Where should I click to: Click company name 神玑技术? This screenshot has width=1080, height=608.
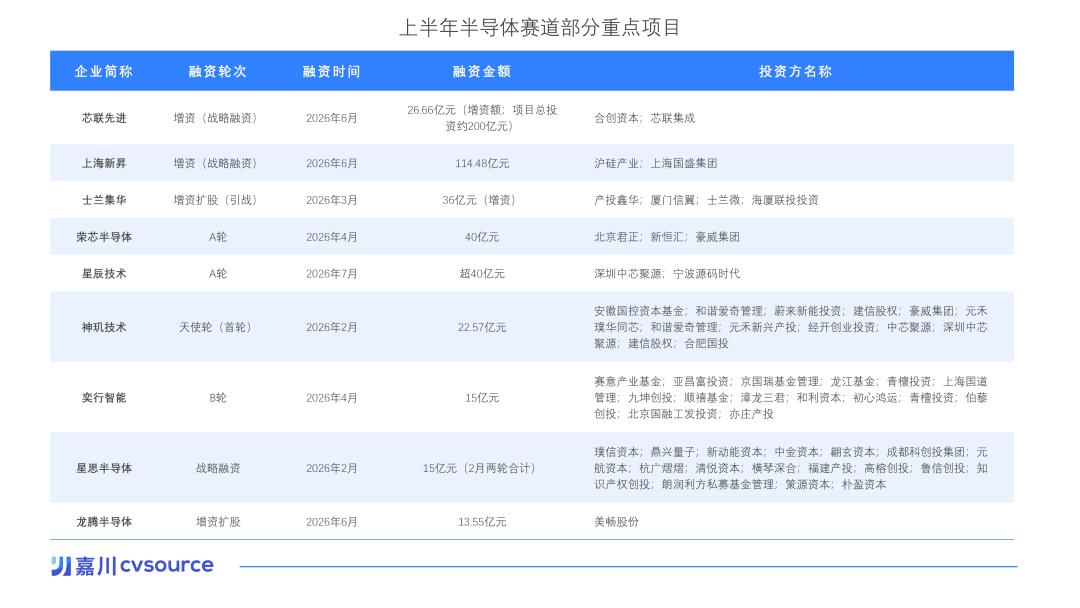104,327
